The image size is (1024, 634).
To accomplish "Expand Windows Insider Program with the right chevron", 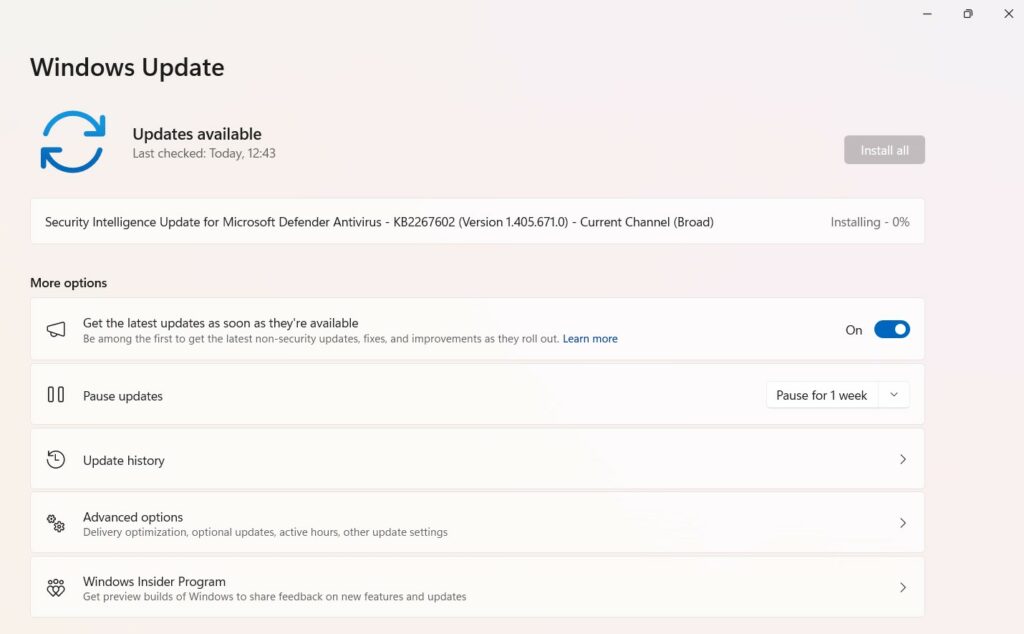I will pyautogui.click(x=903, y=587).
